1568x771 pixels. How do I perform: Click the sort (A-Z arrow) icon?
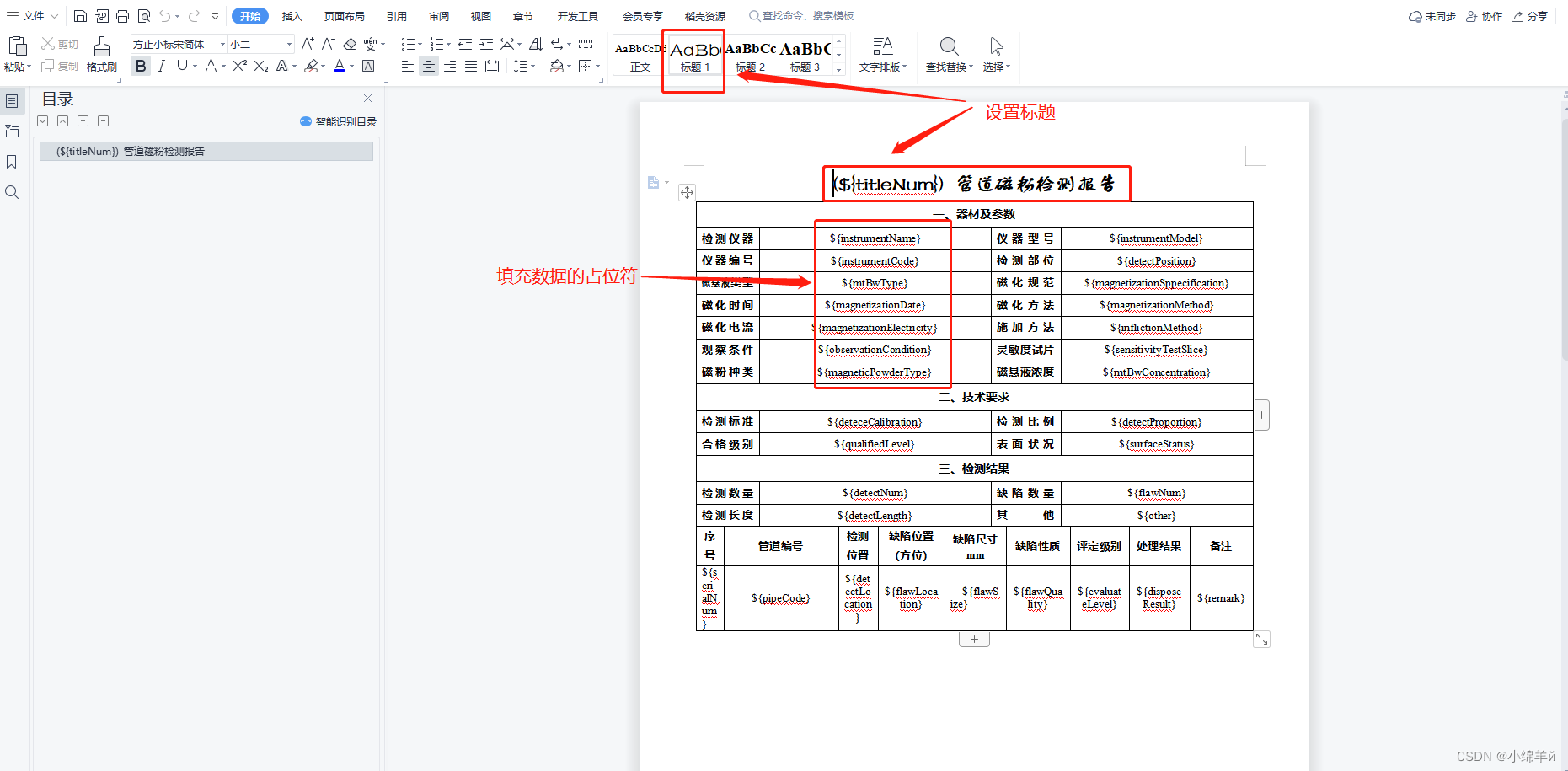(x=536, y=44)
